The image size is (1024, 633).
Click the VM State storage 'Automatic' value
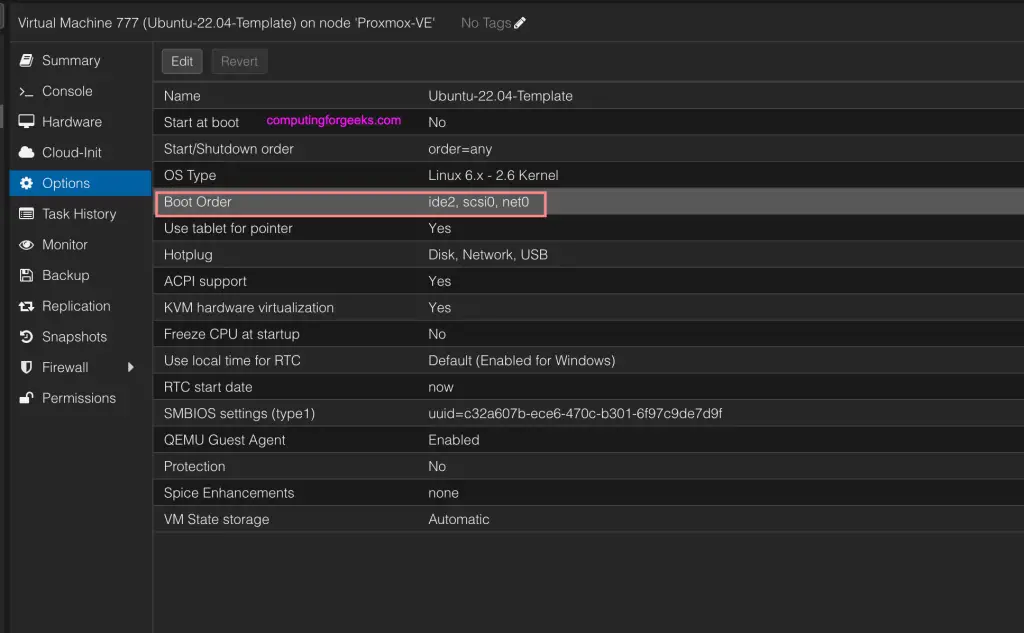point(458,519)
